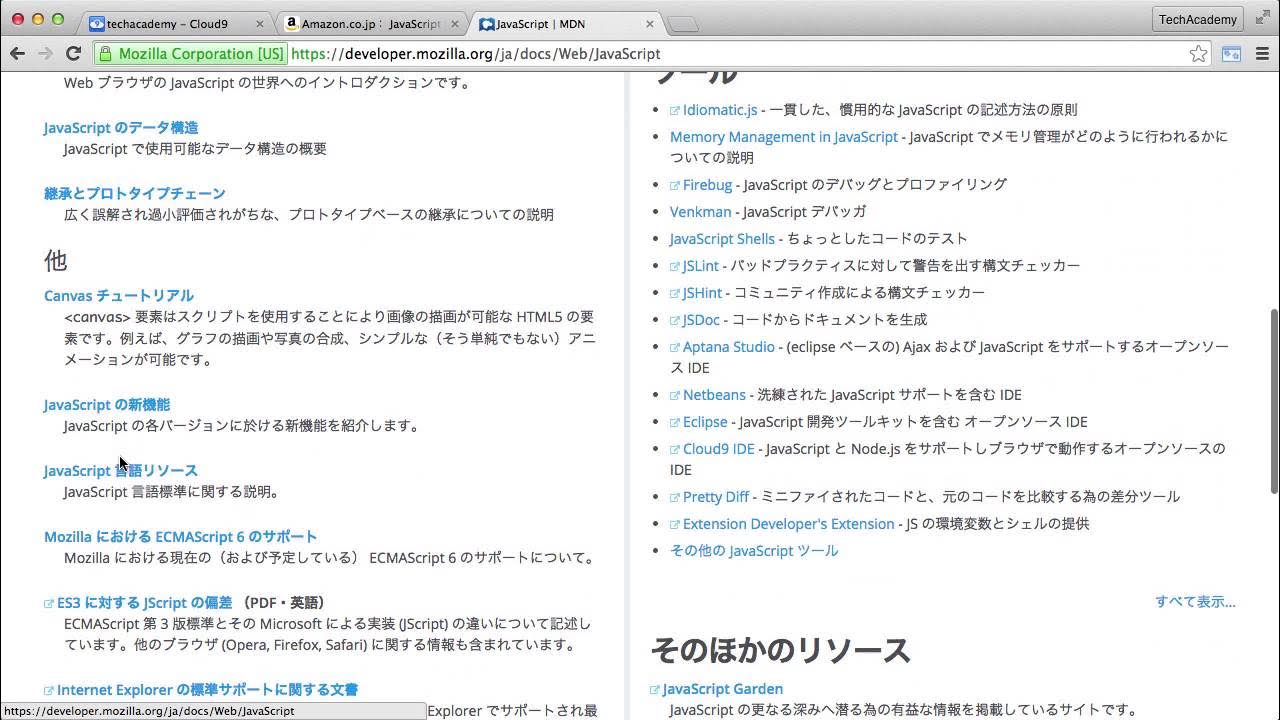Open Mozilla における ECMAScript 6 のサポート link

tap(181, 536)
